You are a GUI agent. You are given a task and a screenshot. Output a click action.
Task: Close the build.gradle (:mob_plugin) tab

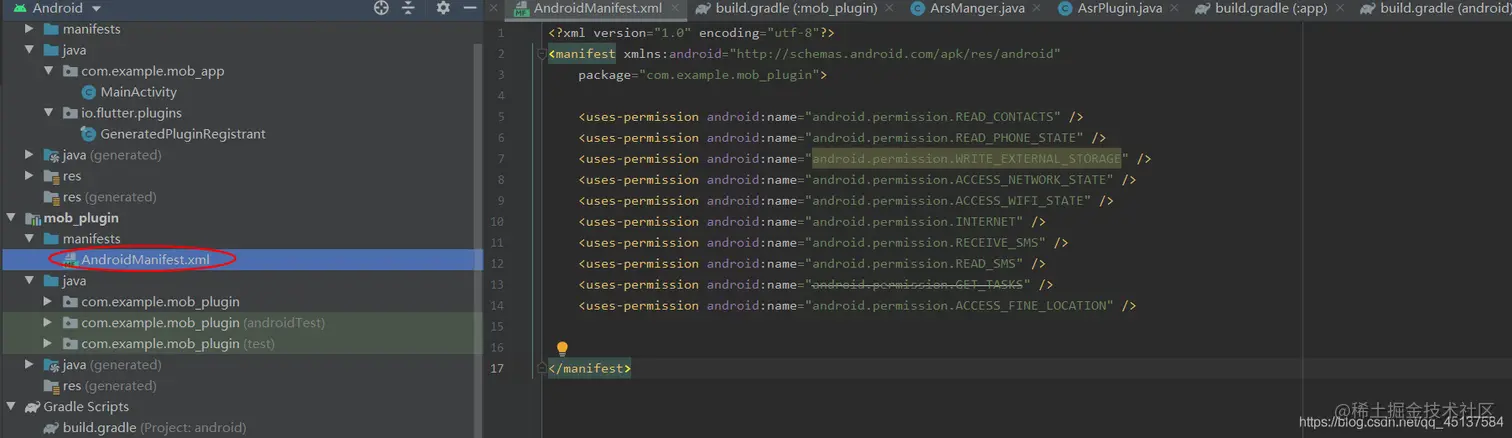pyautogui.click(x=889, y=8)
